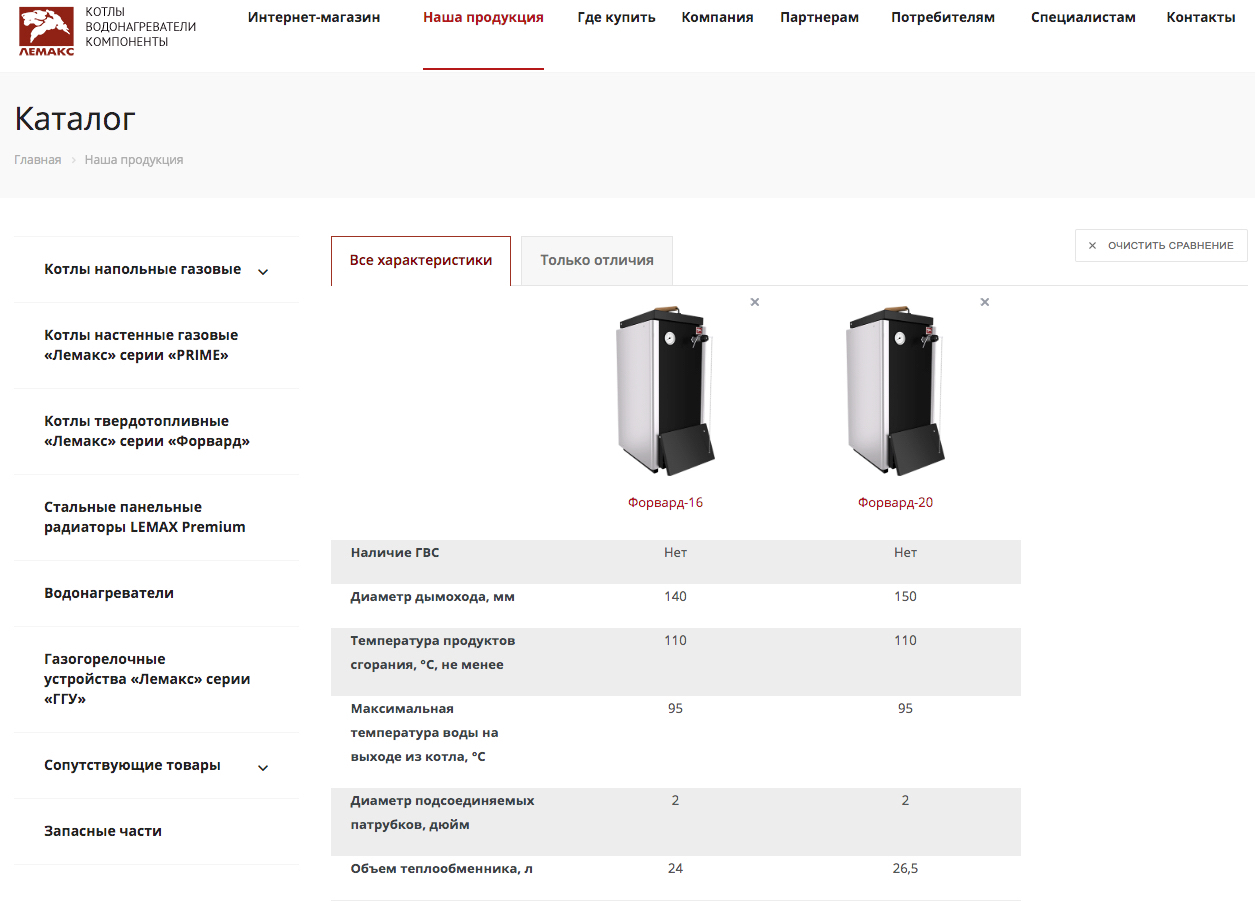The width and height of the screenshot is (1255, 901).
Task: Click the Каталог page heading
Action: [75, 119]
